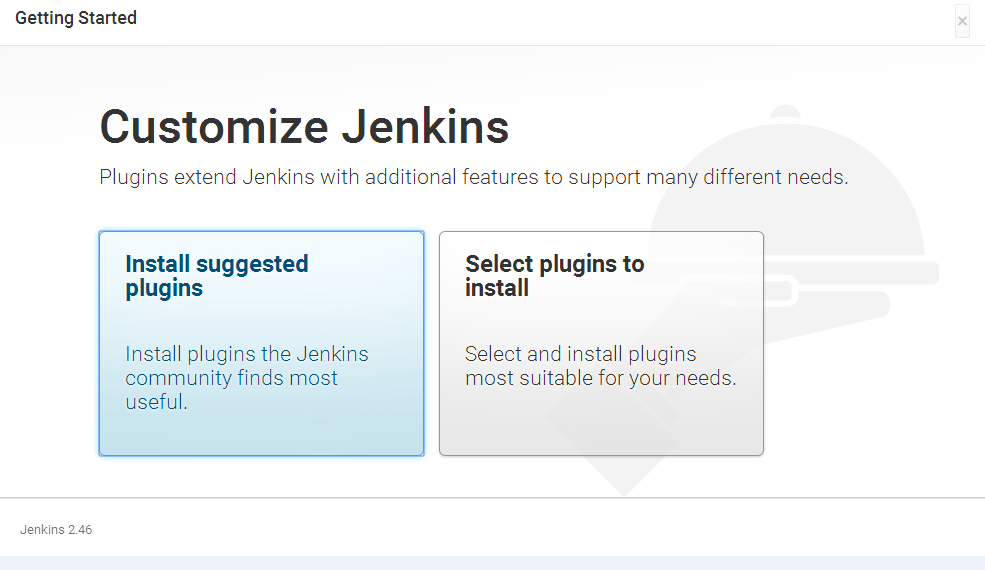Click the watermark diamond tip below the cards
This screenshot has width=985, height=570.
(x=622, y=480)
